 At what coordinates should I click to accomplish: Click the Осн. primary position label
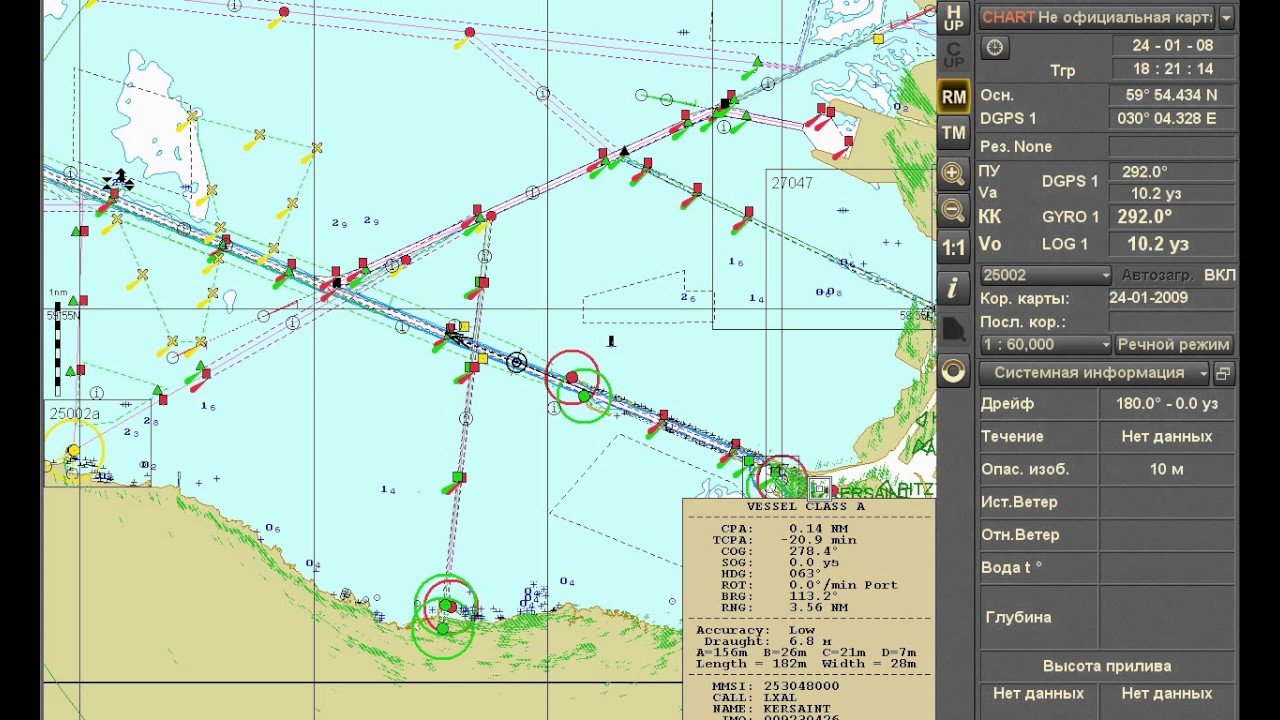(996, 95)
